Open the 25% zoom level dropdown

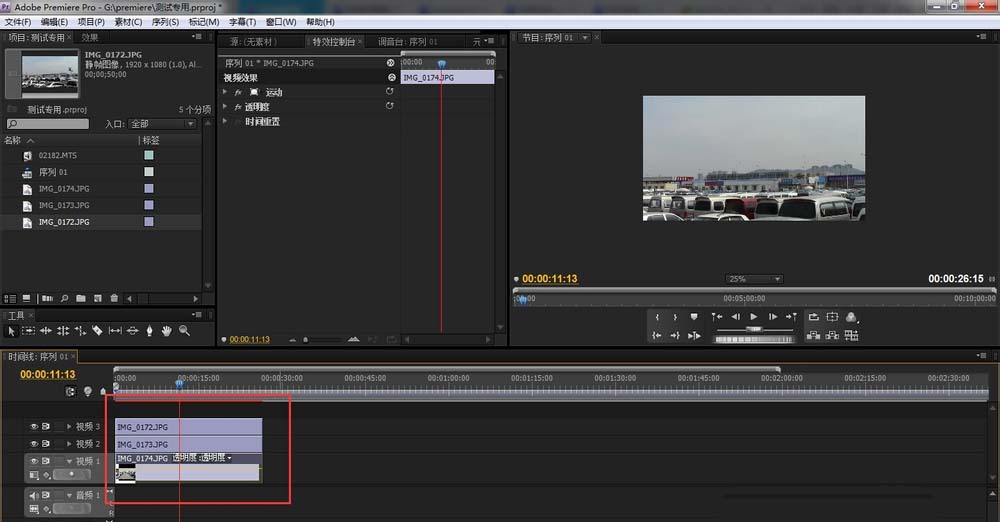(753, 279)
